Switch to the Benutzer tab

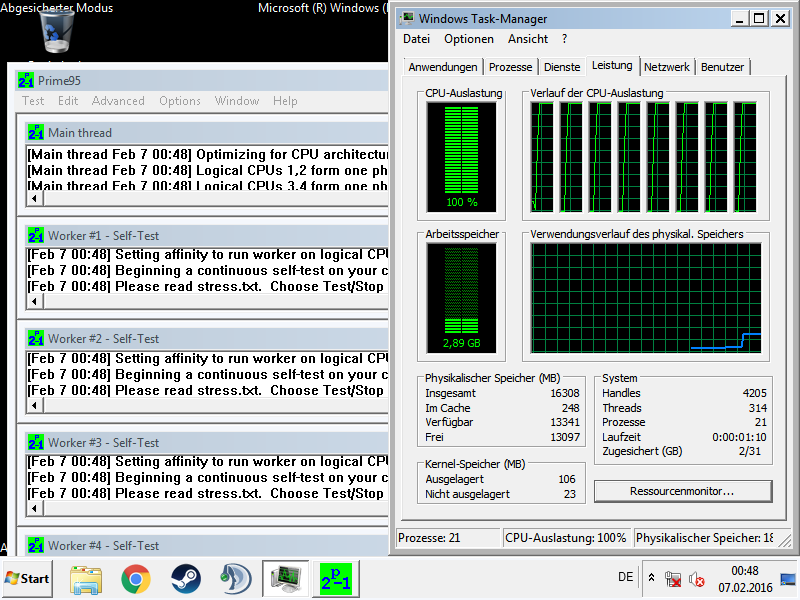click(722, 67)
